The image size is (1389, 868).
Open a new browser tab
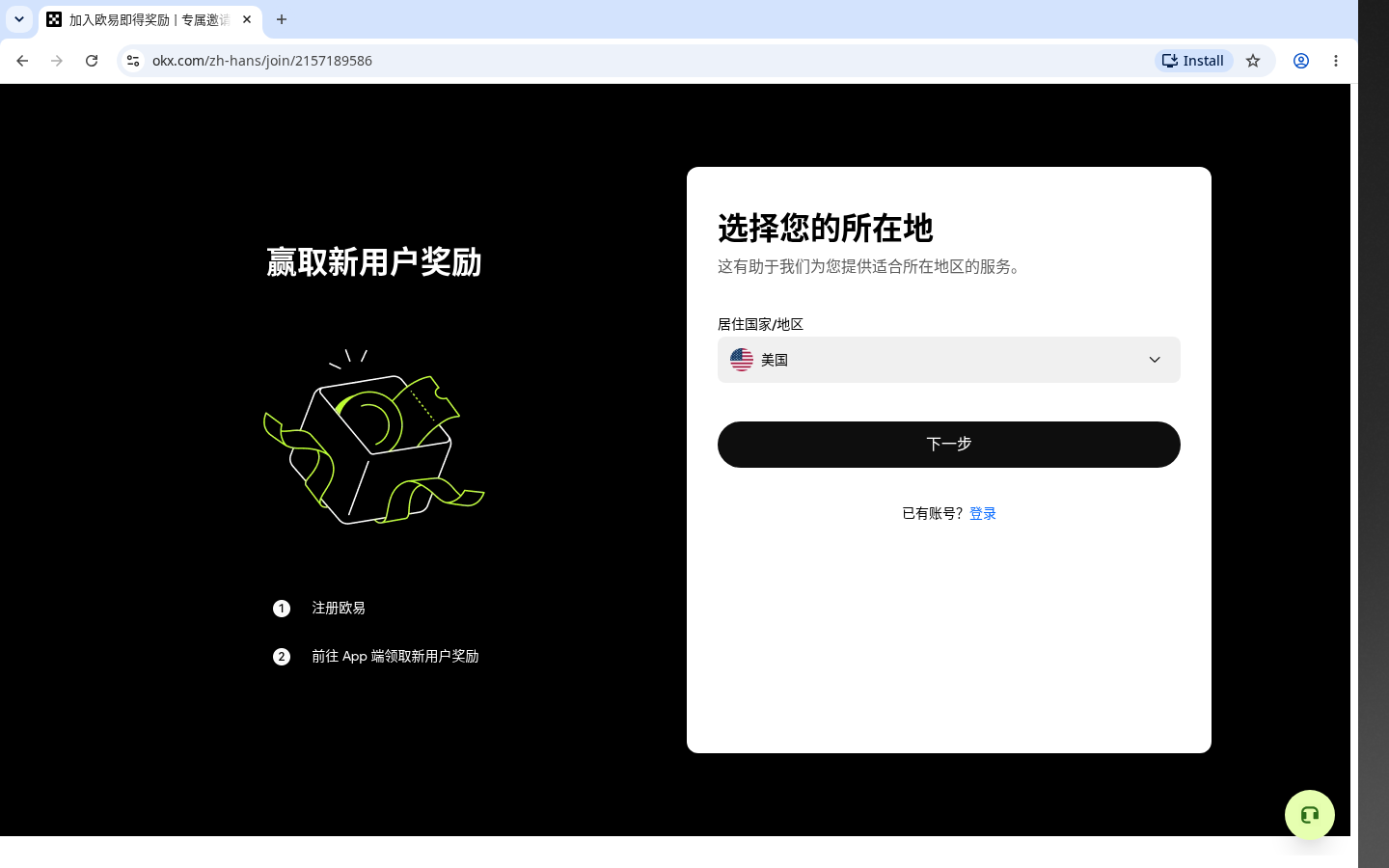(282, 19)
